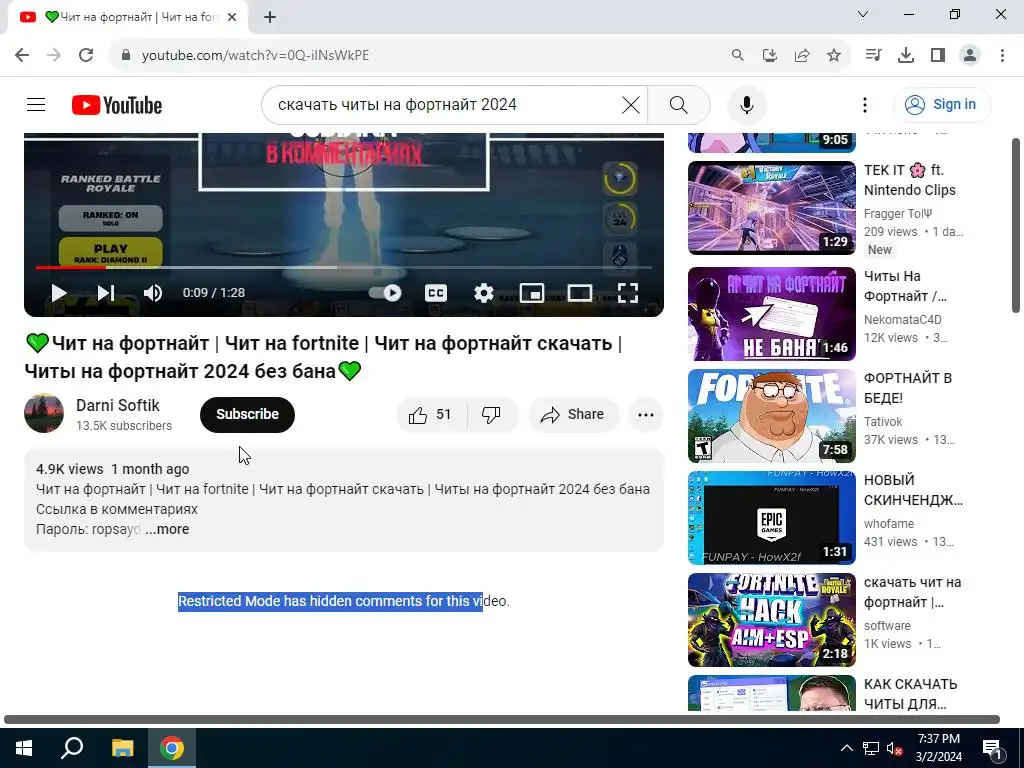The image size is (1024, 768).
Task: Click Chrome icon on taskbar
Action: (172, 748)
